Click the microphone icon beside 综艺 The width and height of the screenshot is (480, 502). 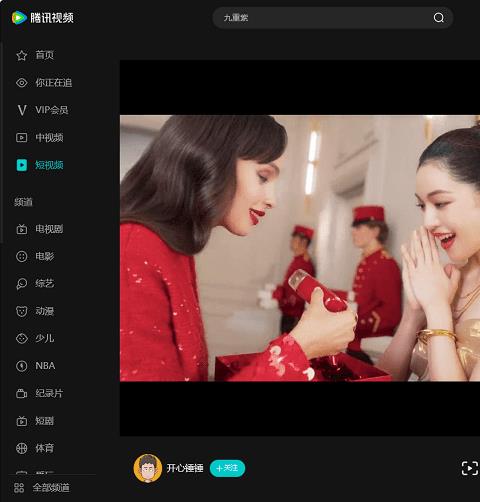pos(22,284)
